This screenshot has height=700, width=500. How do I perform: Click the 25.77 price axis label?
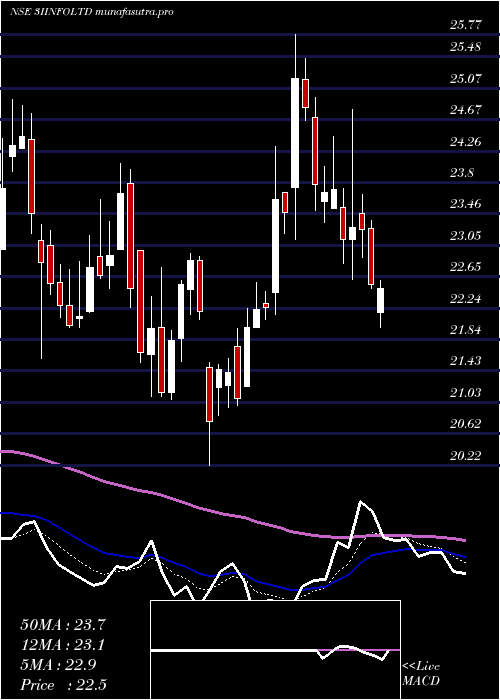pos(466,25)
